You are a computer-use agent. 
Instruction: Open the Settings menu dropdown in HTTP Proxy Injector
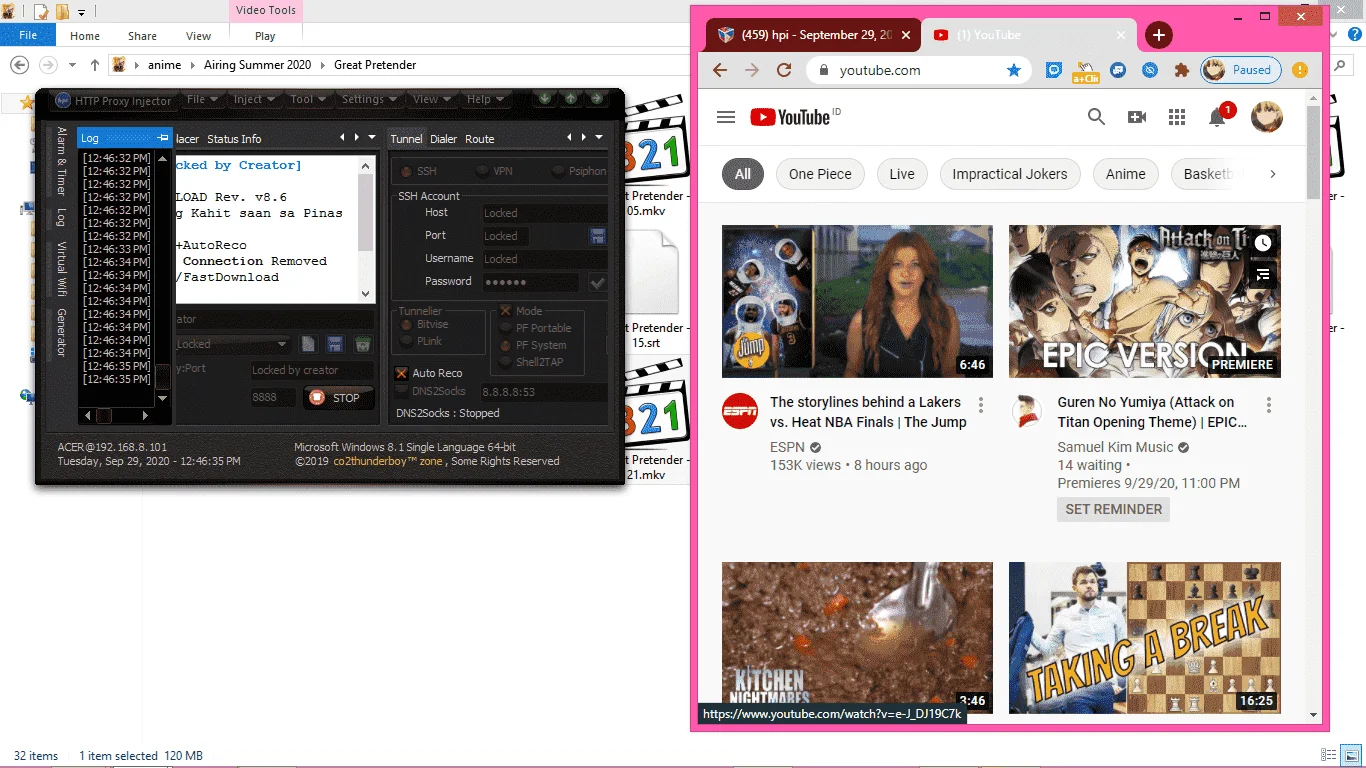point(369,99)
